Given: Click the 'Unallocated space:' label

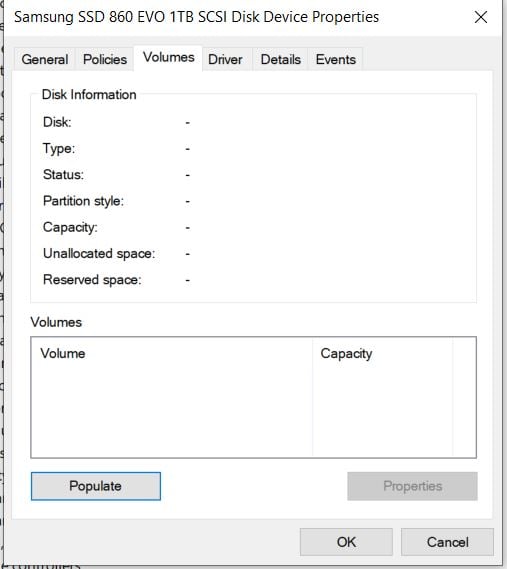Looking at the screenshot, I should pos(99,254).
